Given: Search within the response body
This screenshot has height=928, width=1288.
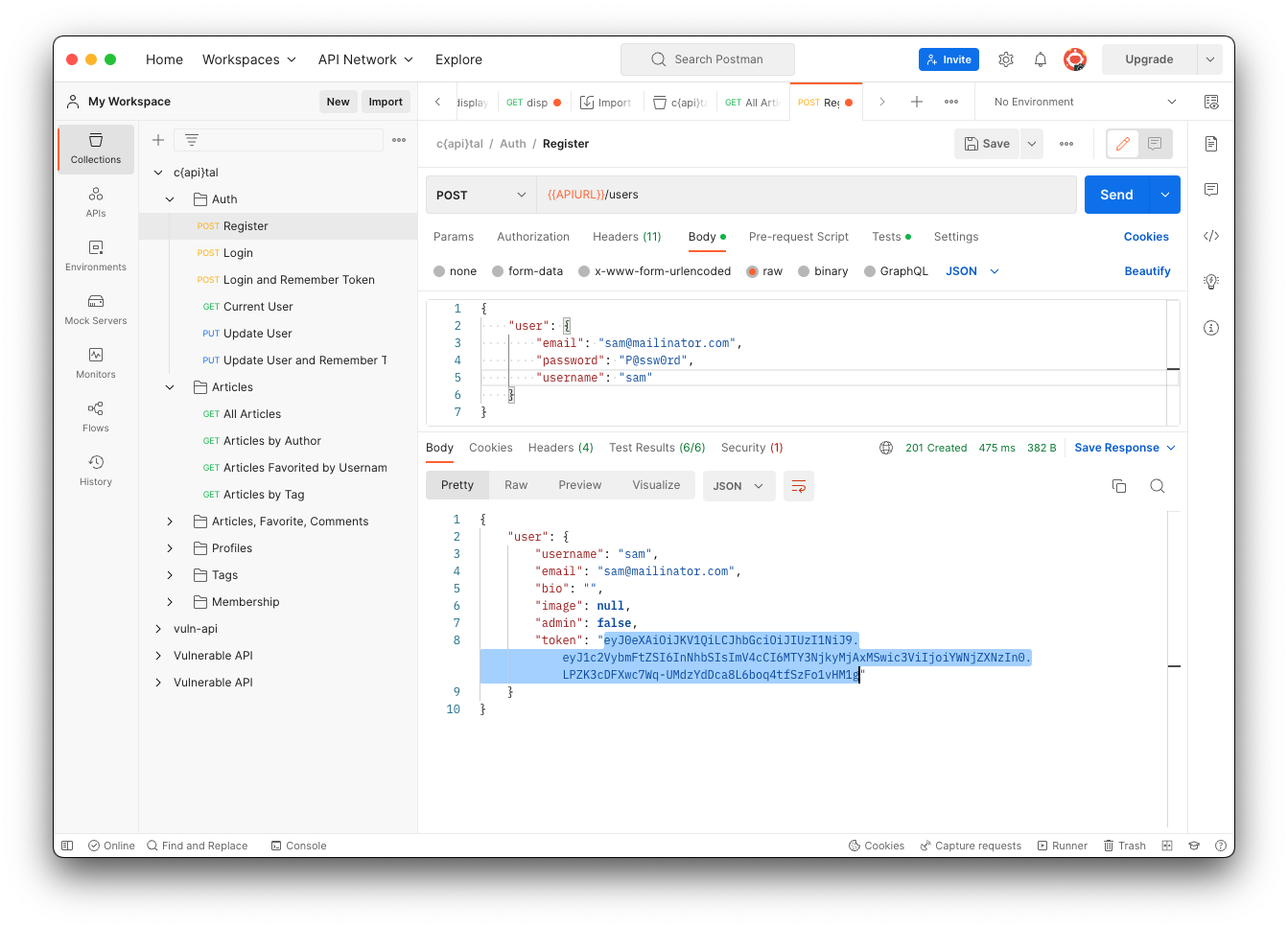Looking at the screenshot, I should coord(1158,486).
